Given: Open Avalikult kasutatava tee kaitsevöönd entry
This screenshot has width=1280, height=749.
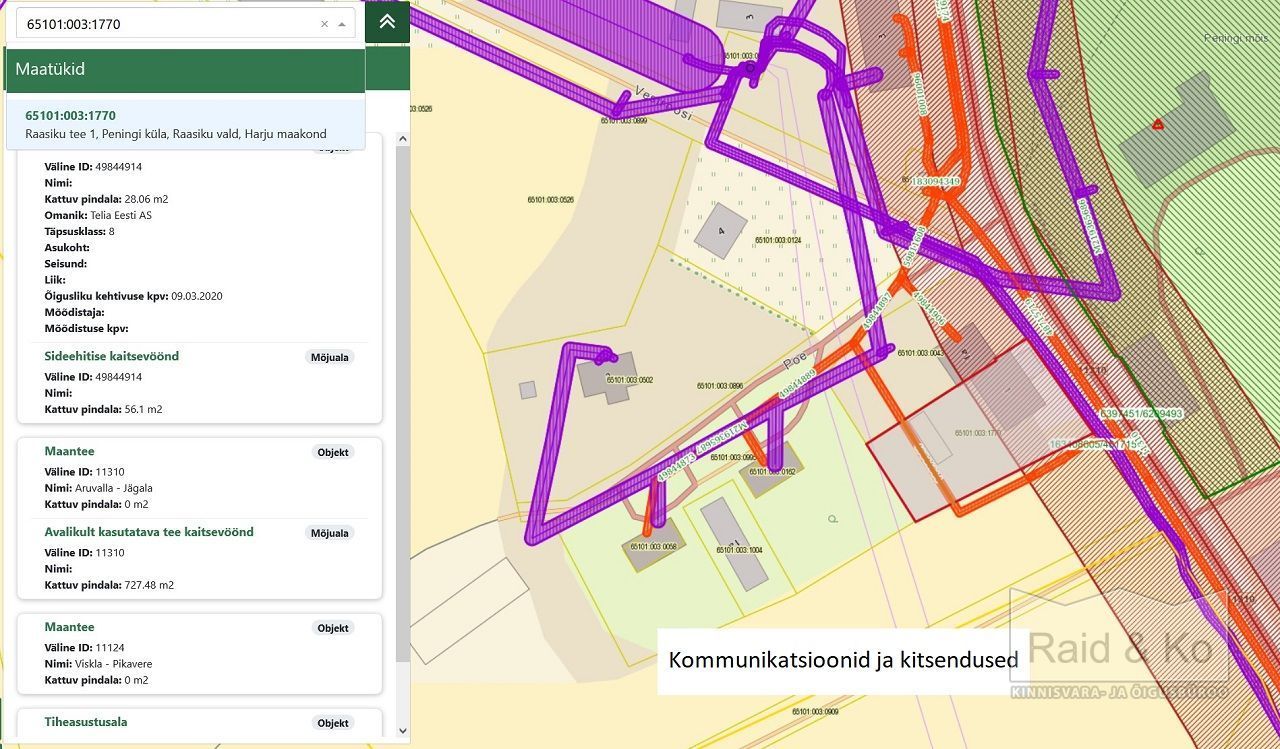Looking at the screenshot, I should pyautogui.click(x=148, y=532).
